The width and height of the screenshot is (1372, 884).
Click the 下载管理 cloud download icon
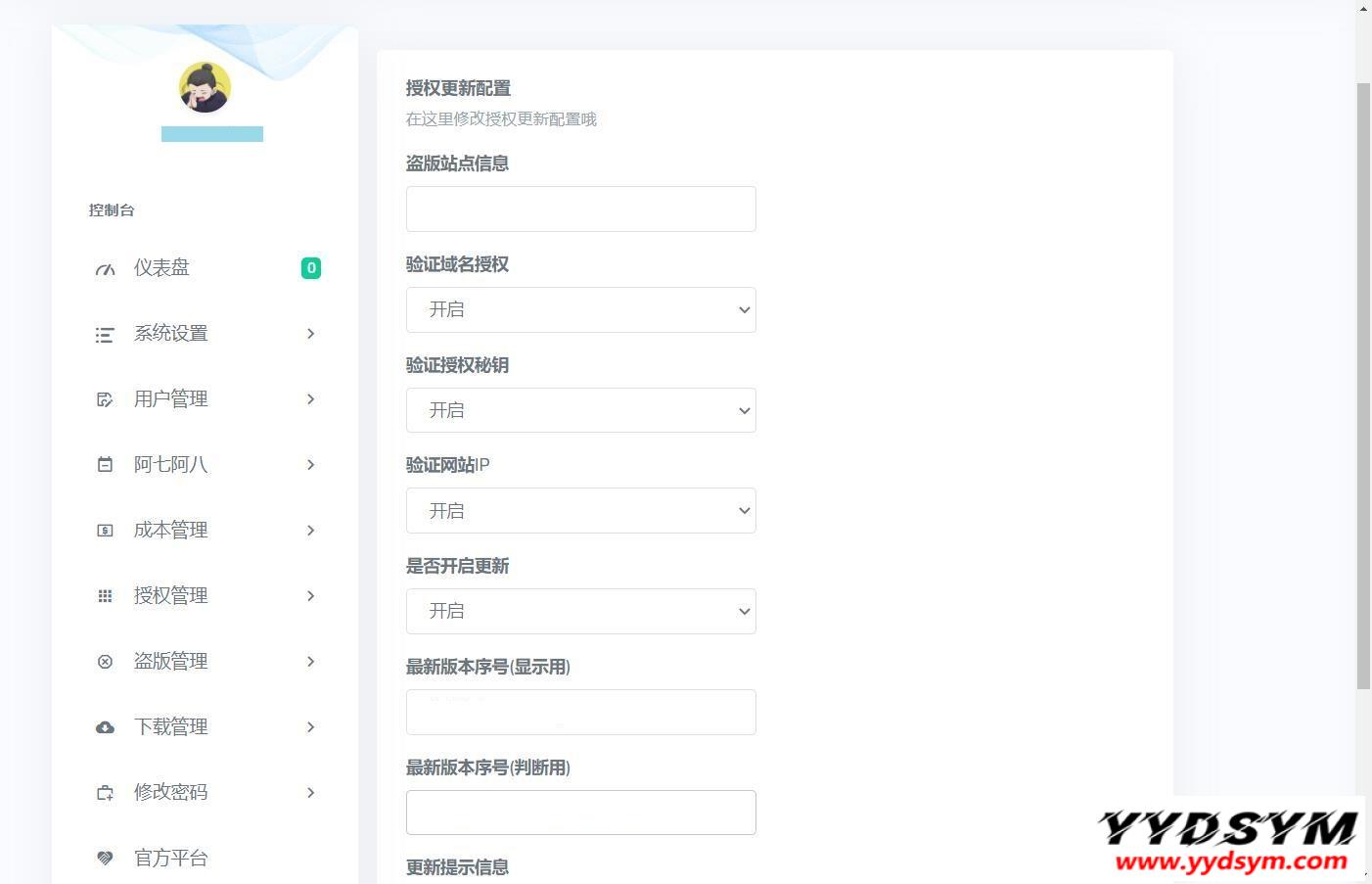click(105, 727)
